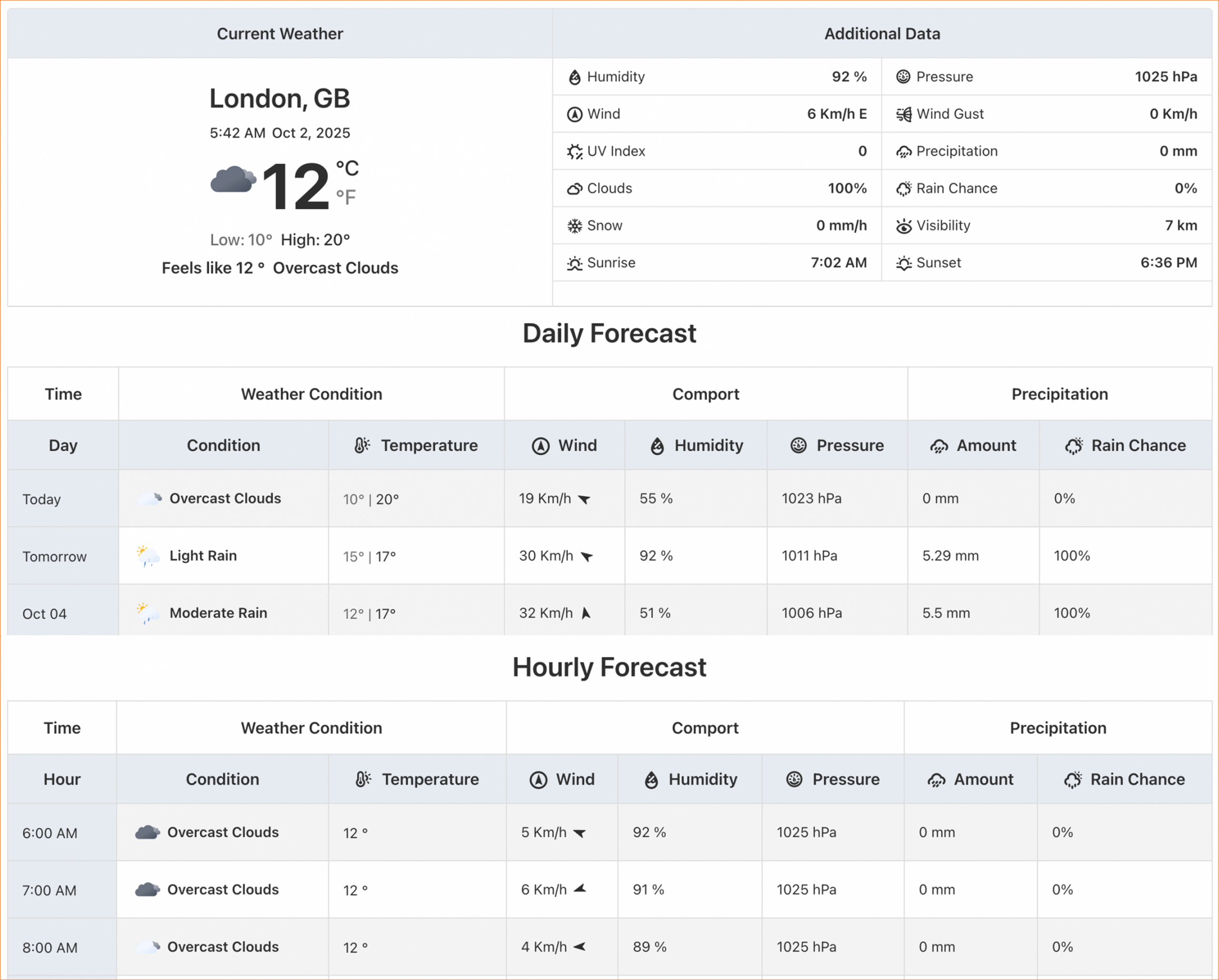Image resolution: width=1219 pixels, height=980 pixels.
Task: Click the Hourly Forecast Pressure column header
Action: pos(833,779)
